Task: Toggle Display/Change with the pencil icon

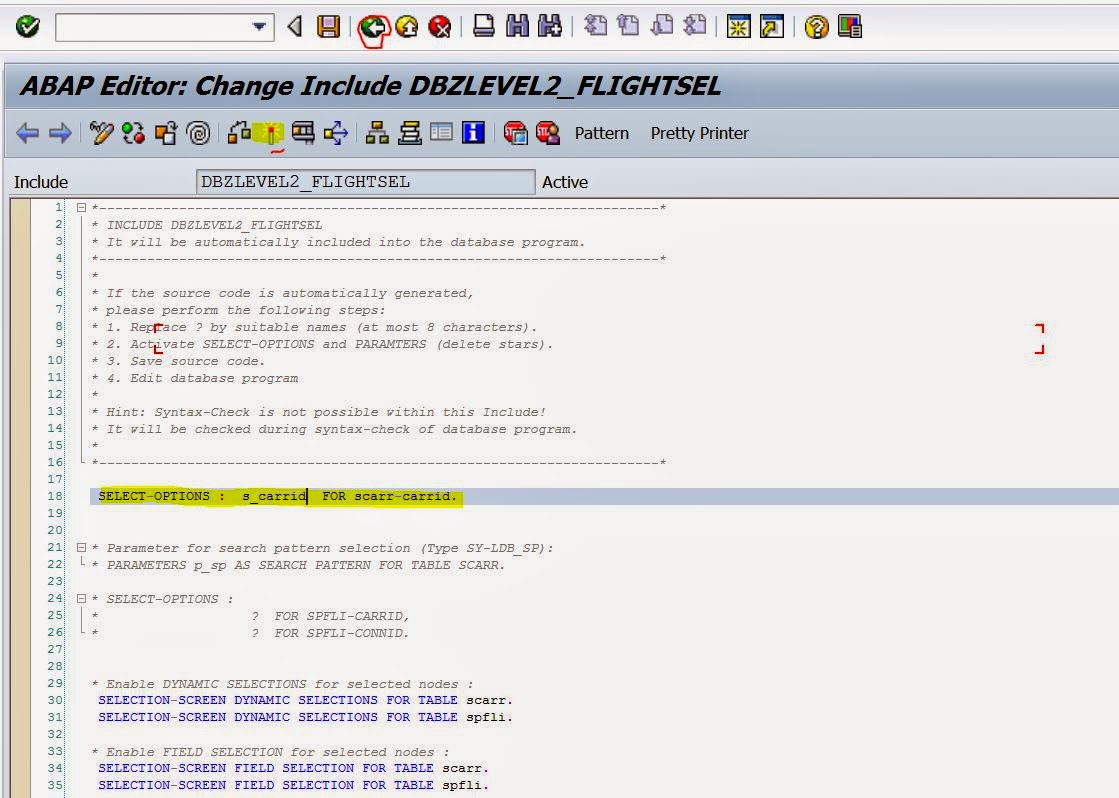Action: [100, 132]
